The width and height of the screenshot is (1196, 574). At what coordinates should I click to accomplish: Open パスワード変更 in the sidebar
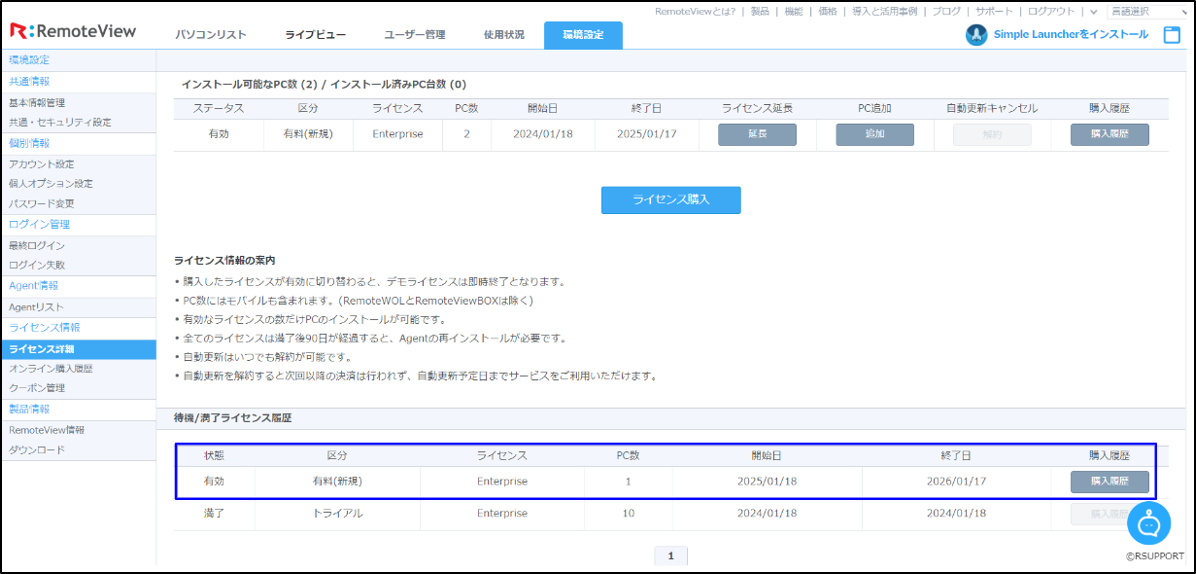point(41,204)
